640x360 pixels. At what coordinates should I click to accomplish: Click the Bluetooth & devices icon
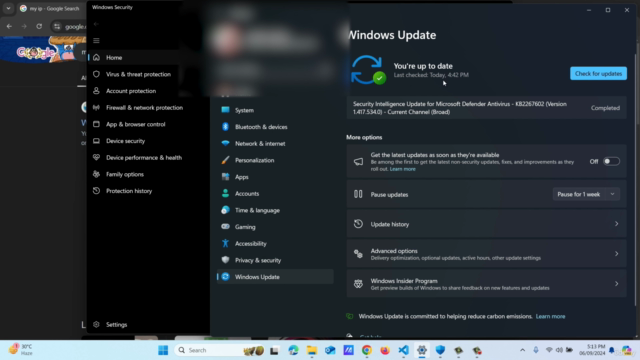click(225, 127)
